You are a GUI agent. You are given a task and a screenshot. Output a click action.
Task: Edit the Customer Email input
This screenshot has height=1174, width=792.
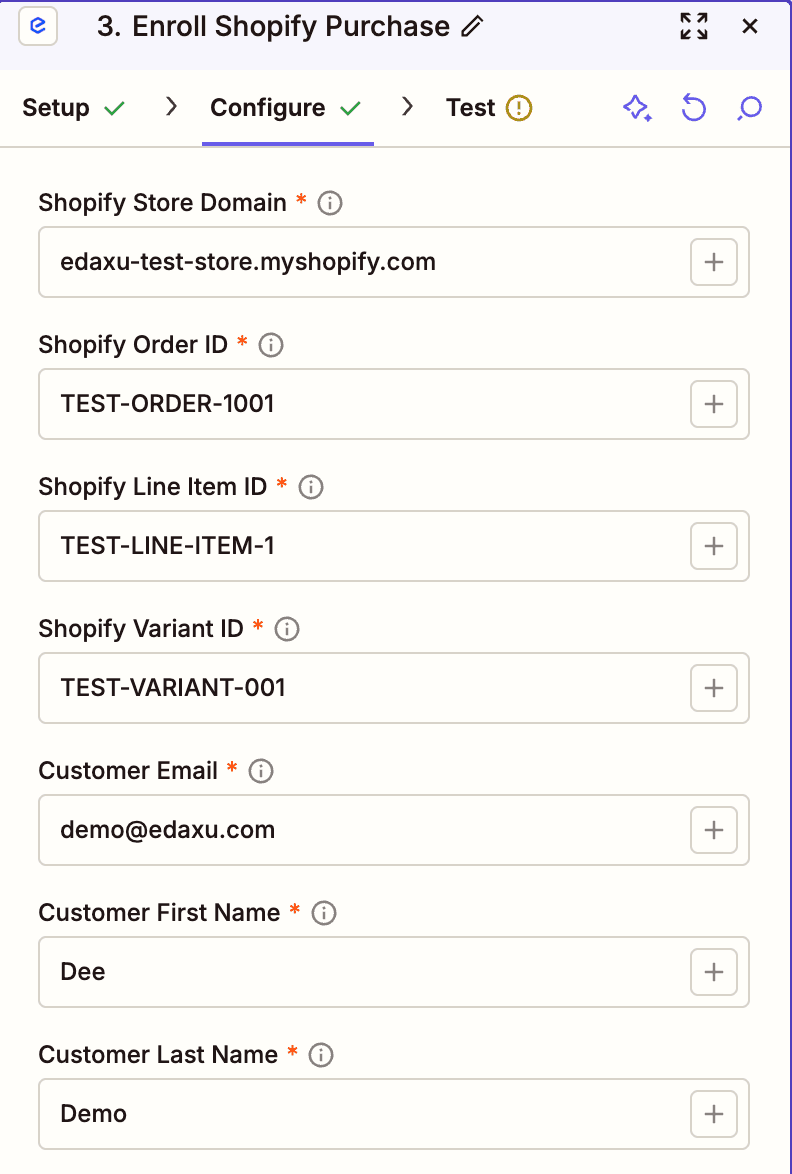point(394,830)
